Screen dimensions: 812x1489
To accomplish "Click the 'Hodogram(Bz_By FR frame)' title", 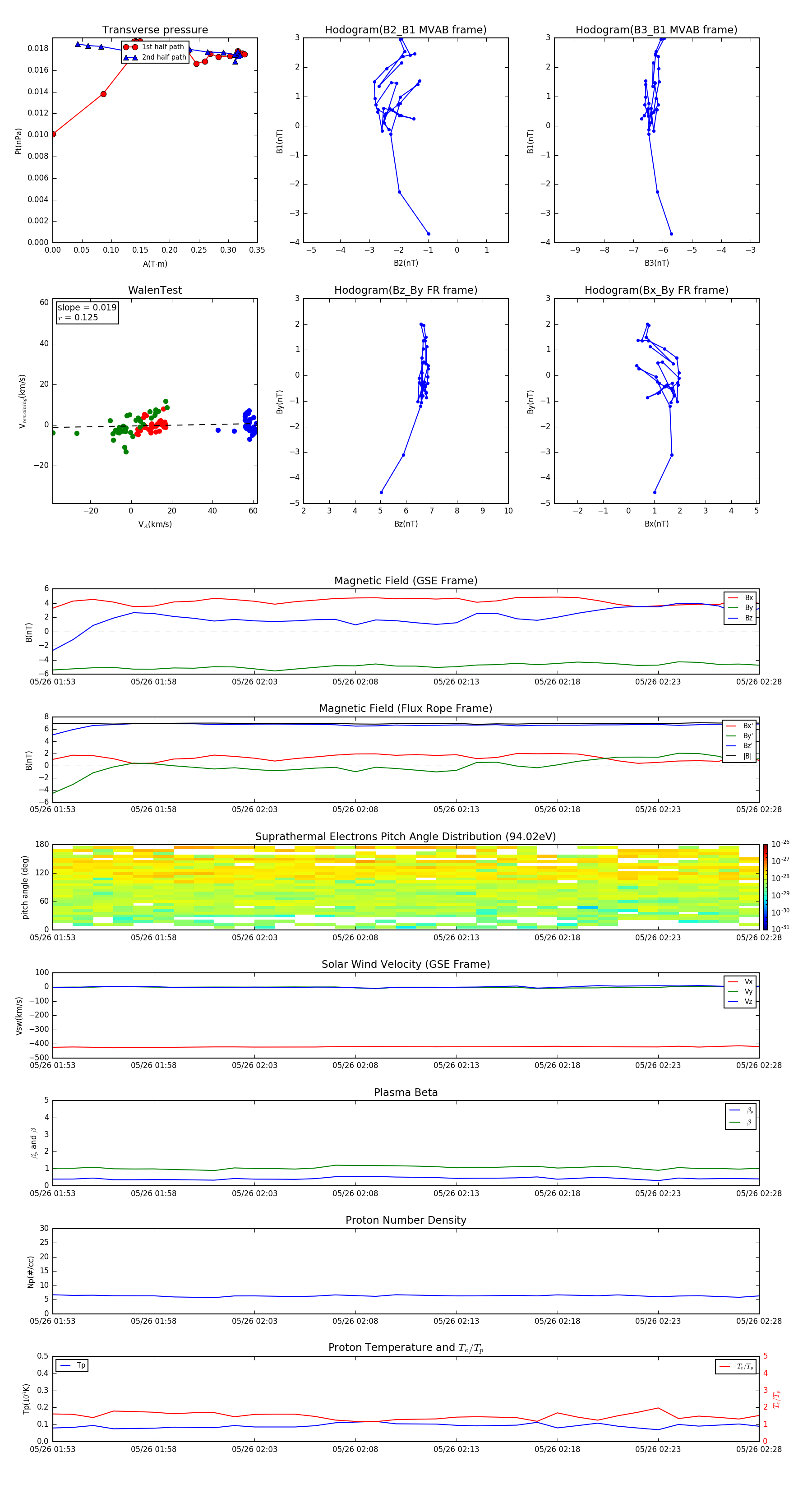I will pyautogui.click(x=406, y=290).
